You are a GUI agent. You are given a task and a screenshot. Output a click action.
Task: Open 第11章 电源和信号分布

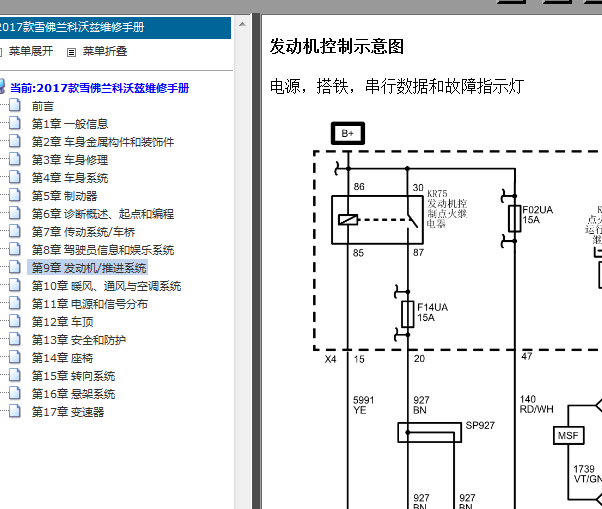90,304
